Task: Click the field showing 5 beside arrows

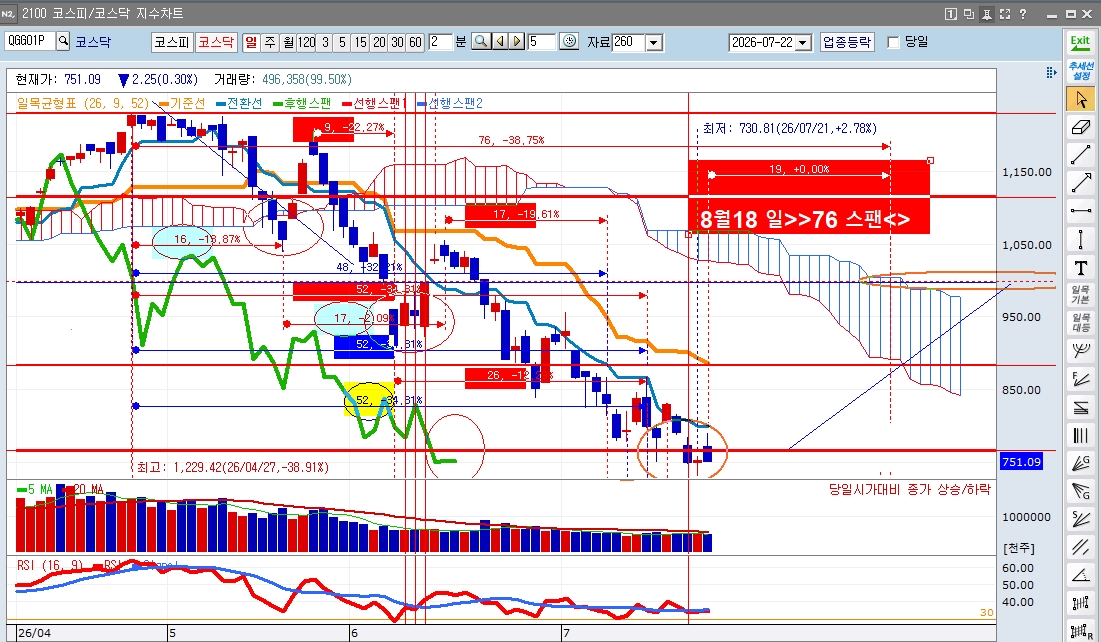Action: (541, 41)
